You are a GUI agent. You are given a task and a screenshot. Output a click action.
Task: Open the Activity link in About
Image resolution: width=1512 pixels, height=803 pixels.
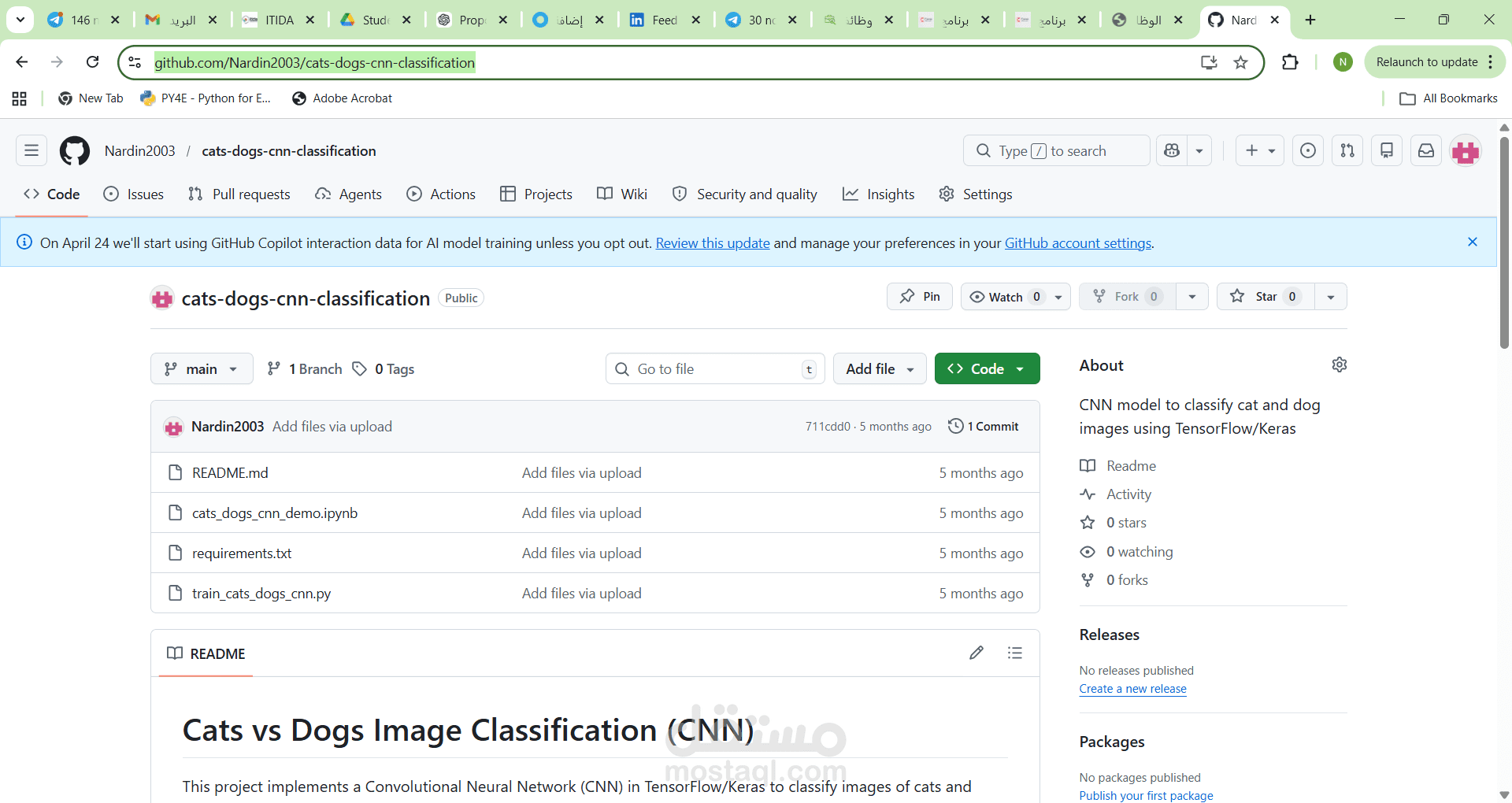click(1128, 494)
